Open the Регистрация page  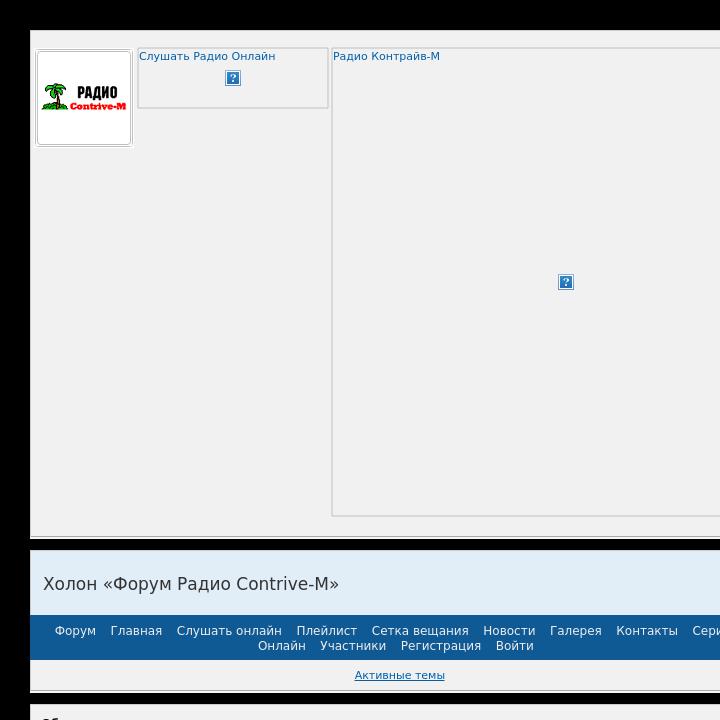point(441,646)
